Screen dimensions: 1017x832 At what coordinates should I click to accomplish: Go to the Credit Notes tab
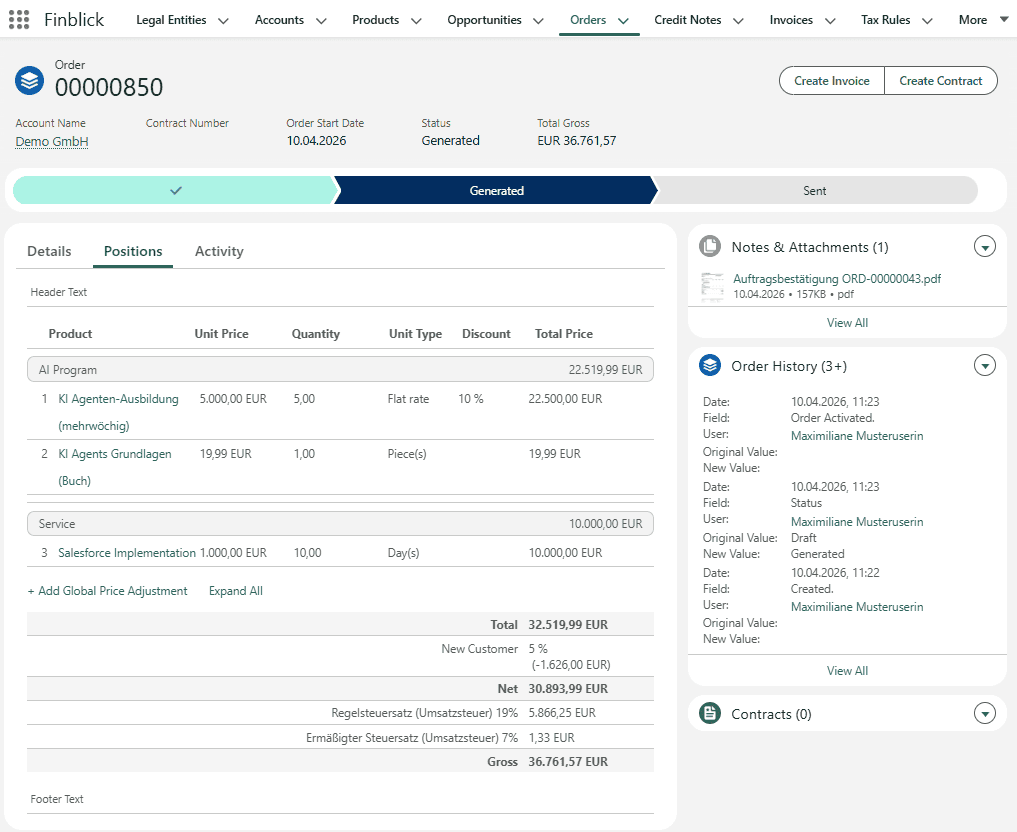[688, 19]
